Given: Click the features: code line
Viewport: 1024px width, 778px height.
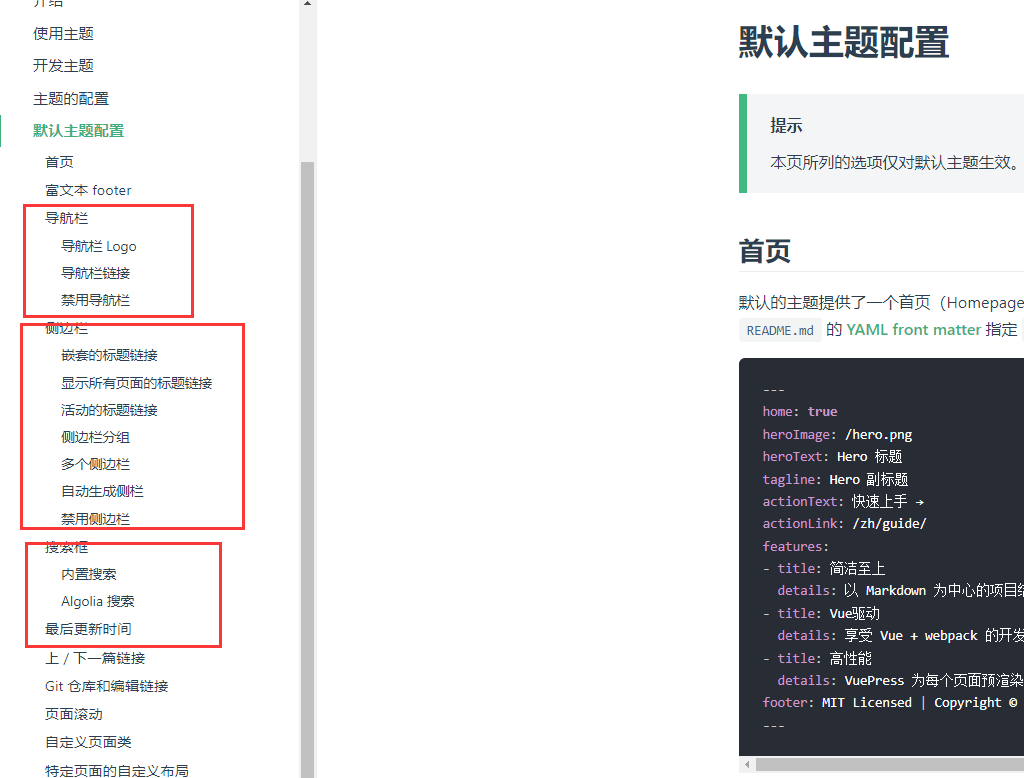Looking at the screenshot, I should coord(795,547).
